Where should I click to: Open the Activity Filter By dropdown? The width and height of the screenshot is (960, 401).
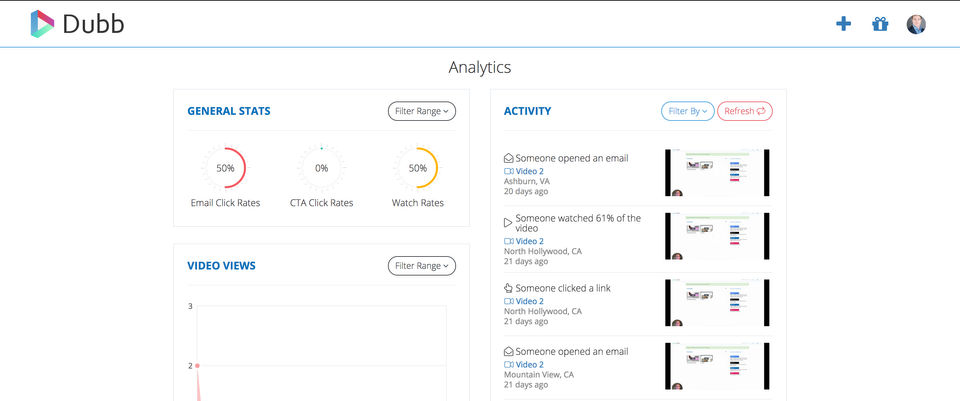point(687,111)
